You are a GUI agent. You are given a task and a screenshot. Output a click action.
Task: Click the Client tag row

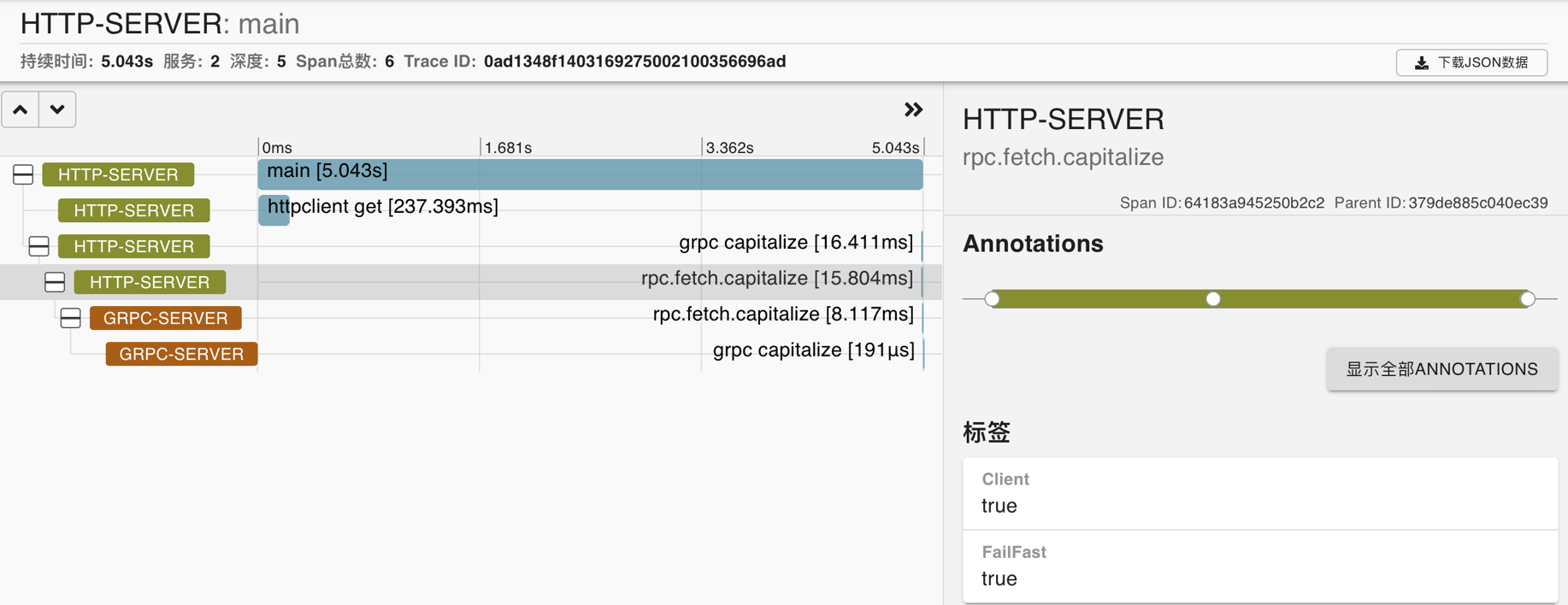1259,493
